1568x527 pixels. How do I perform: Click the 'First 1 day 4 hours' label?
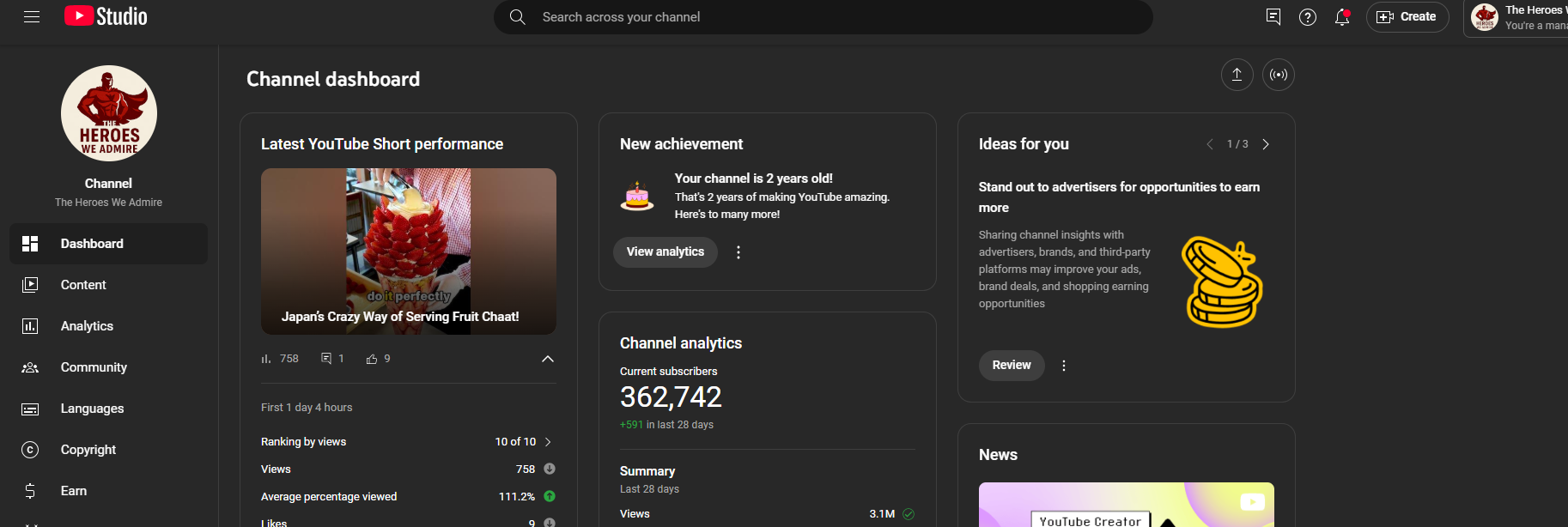point(307,408)
